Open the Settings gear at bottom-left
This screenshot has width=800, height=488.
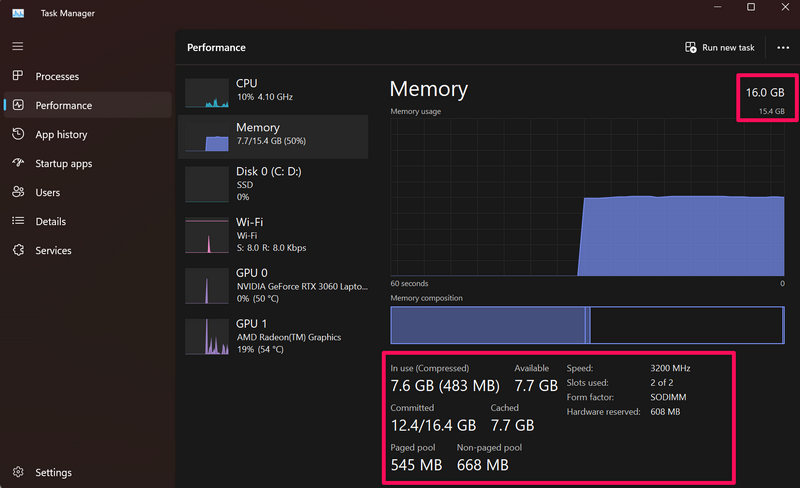[x=17, y=472]
